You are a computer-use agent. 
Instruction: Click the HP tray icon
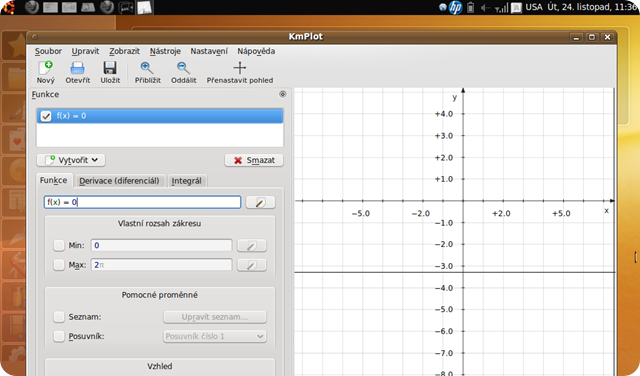(x=456, y=7)
